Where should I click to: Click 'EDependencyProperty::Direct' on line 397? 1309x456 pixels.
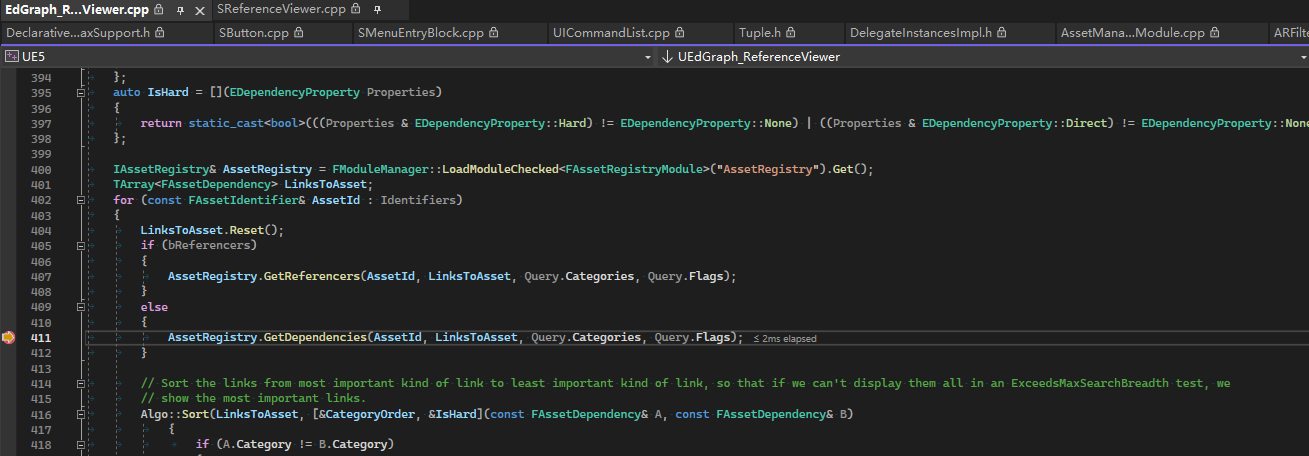(x=1015, y=124)
